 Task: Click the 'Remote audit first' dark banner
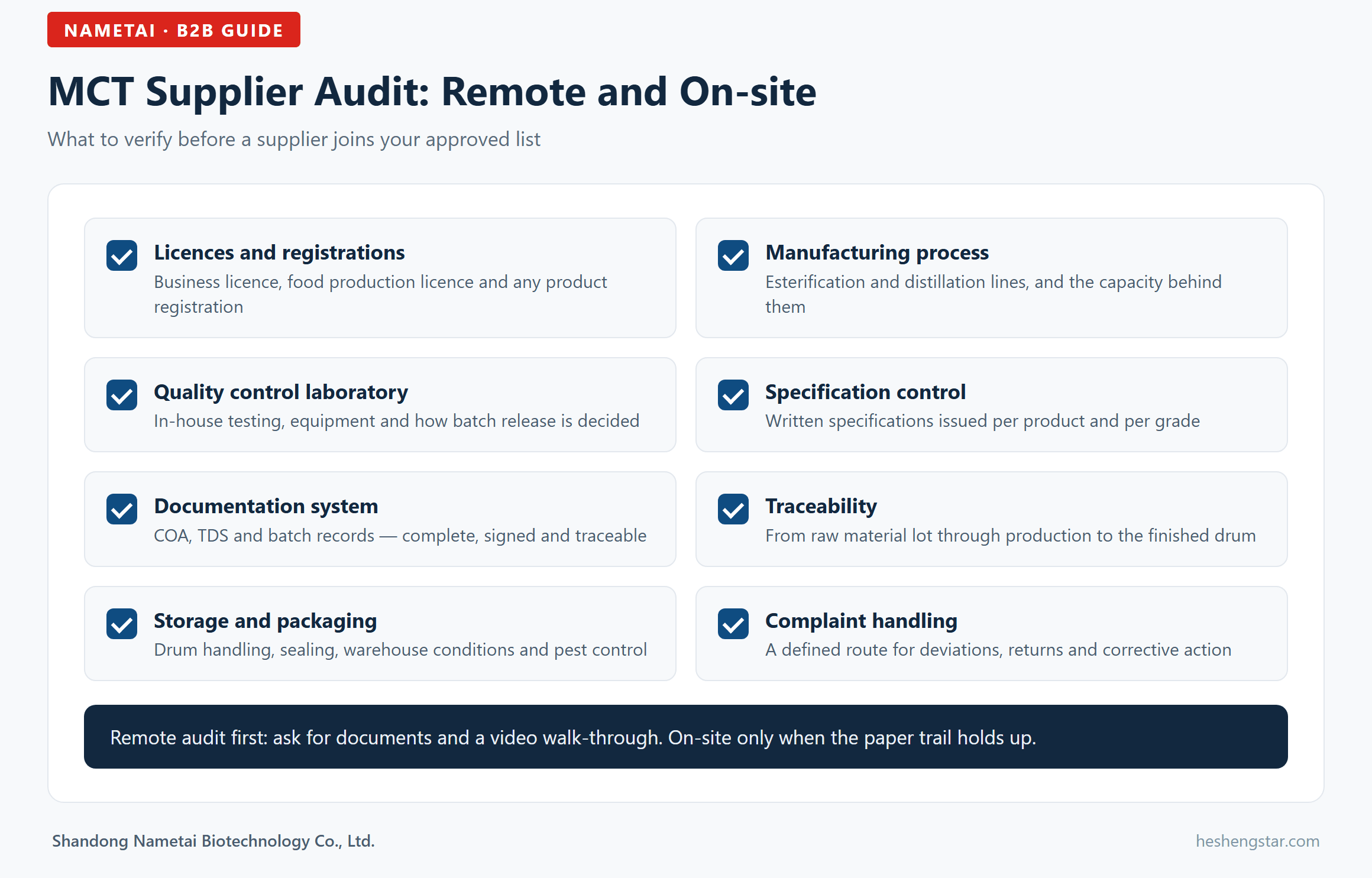[x=686, y=737]
